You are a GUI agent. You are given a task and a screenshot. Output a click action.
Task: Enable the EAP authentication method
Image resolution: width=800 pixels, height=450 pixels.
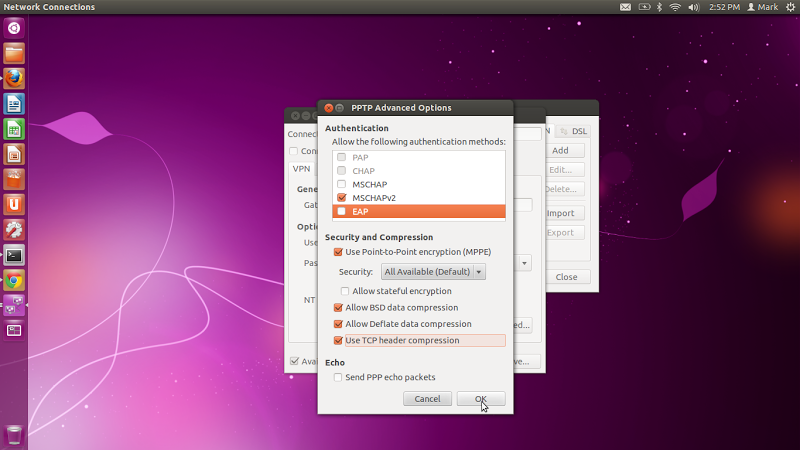pyautogui.click(x=342, y=211)
